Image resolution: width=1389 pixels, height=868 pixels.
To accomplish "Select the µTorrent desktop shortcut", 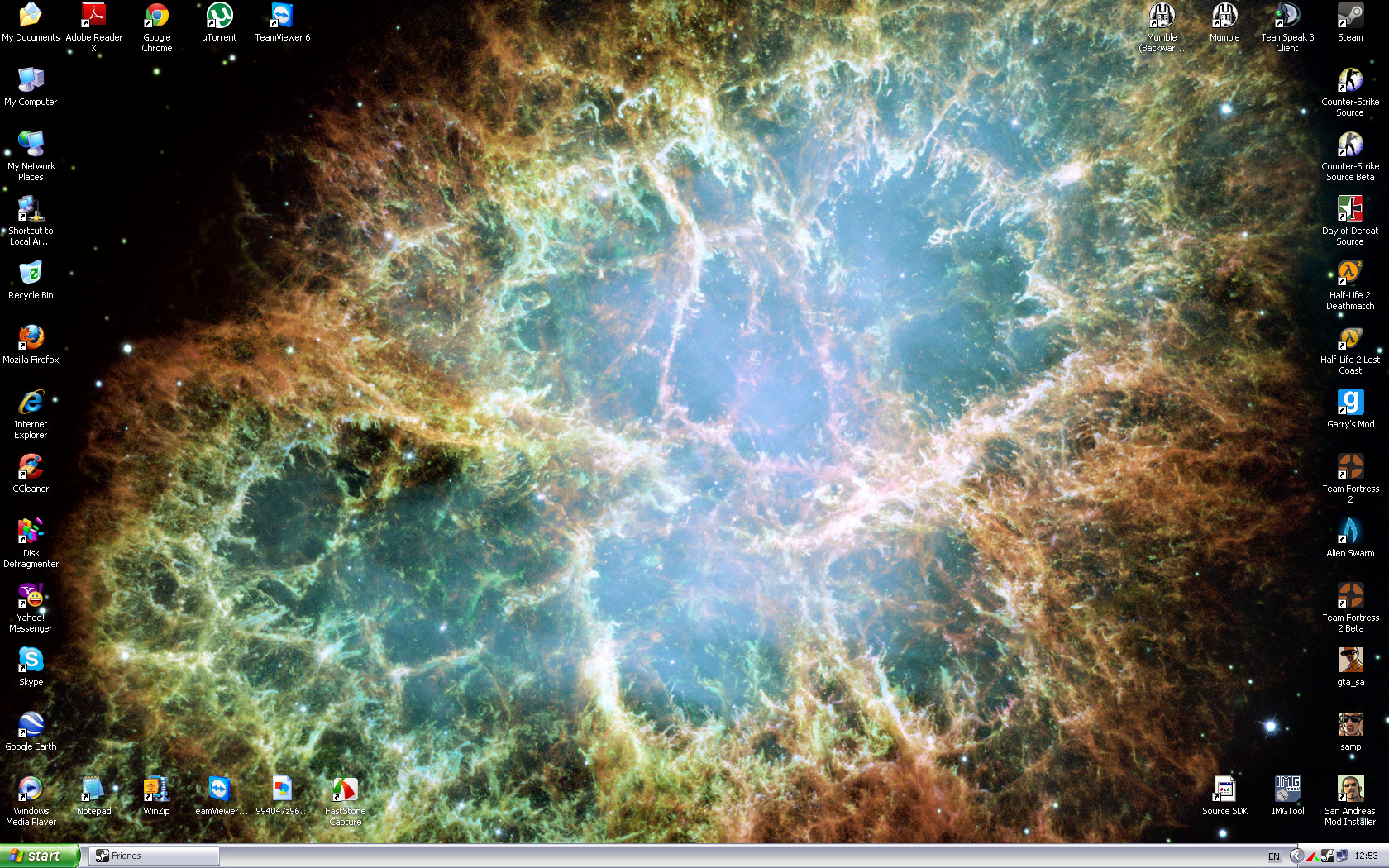I will pyautogui.click(x=219, y=22).
